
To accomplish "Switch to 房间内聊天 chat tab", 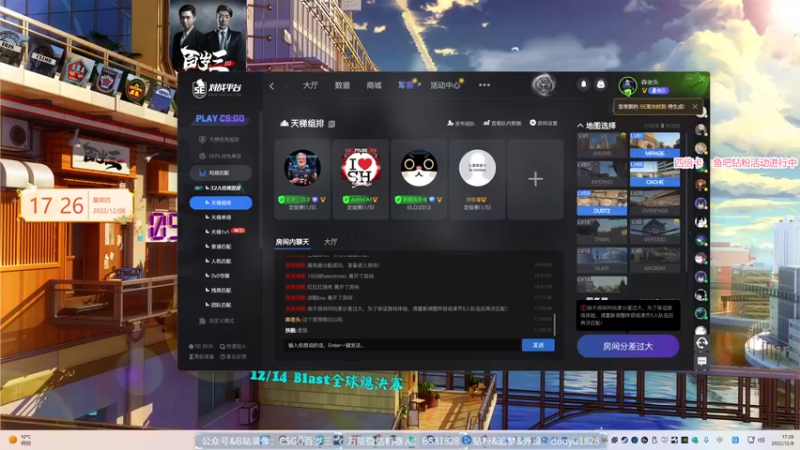I will coord(292,242).
